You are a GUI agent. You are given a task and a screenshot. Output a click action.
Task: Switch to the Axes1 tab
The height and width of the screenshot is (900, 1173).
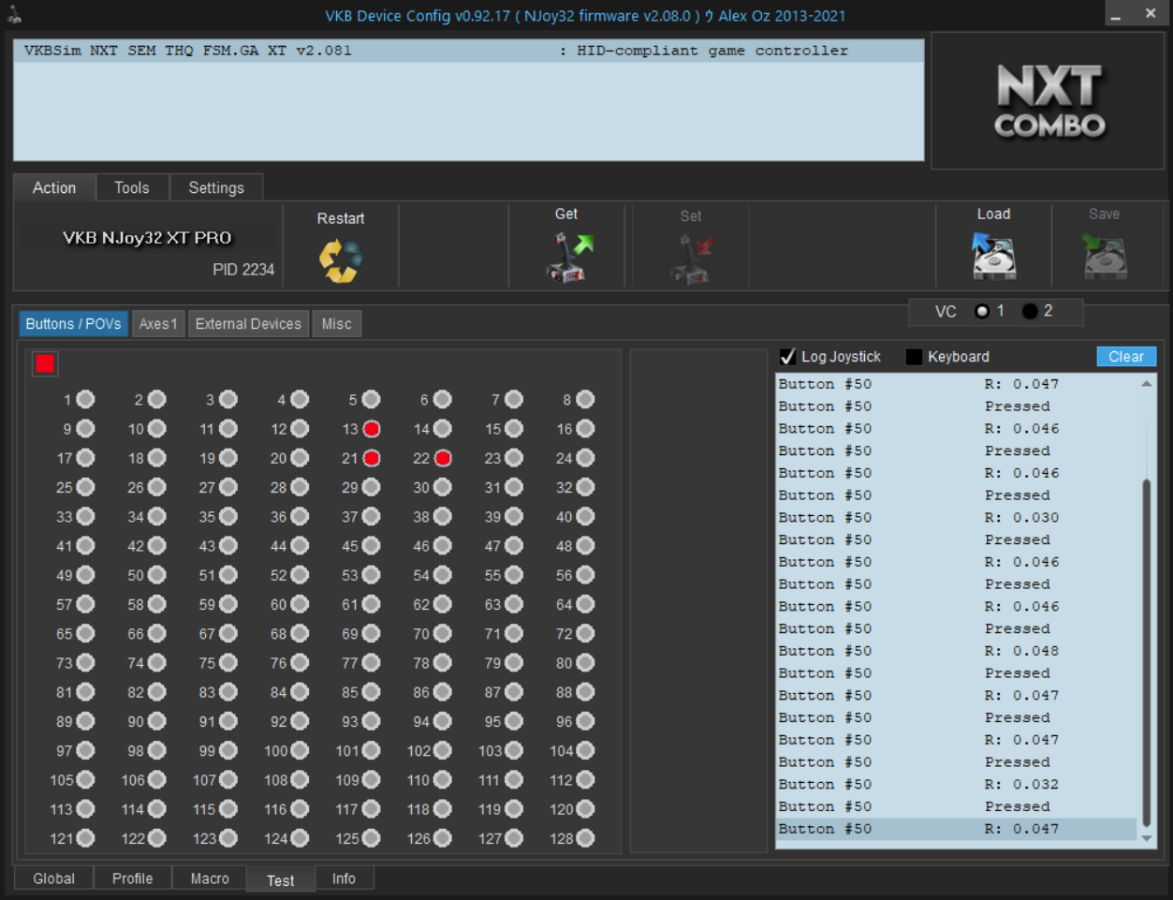[x=158, y=324]
